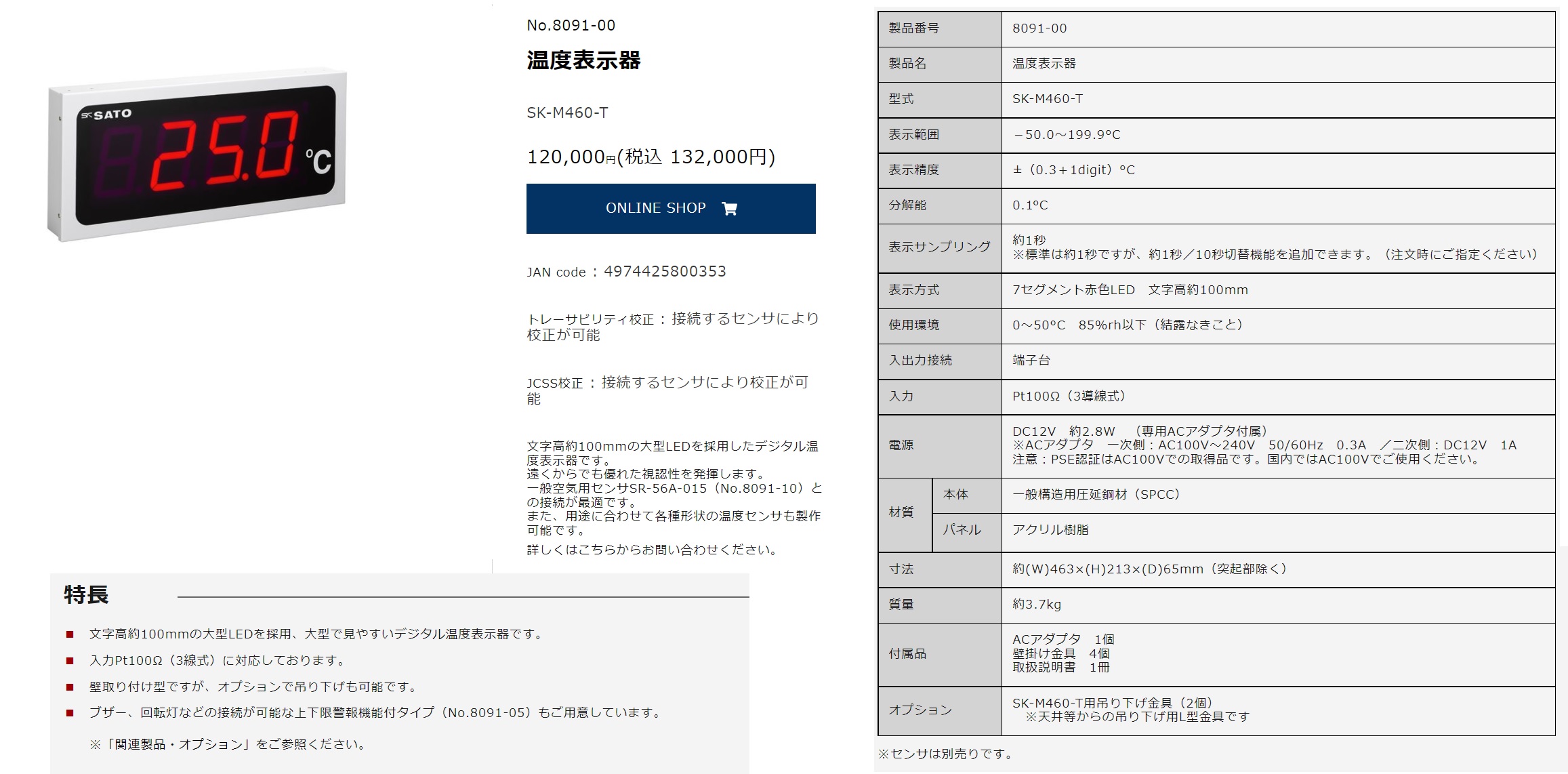
Task: Click the ONLINE SHOP button
Action: pos(671,209)
